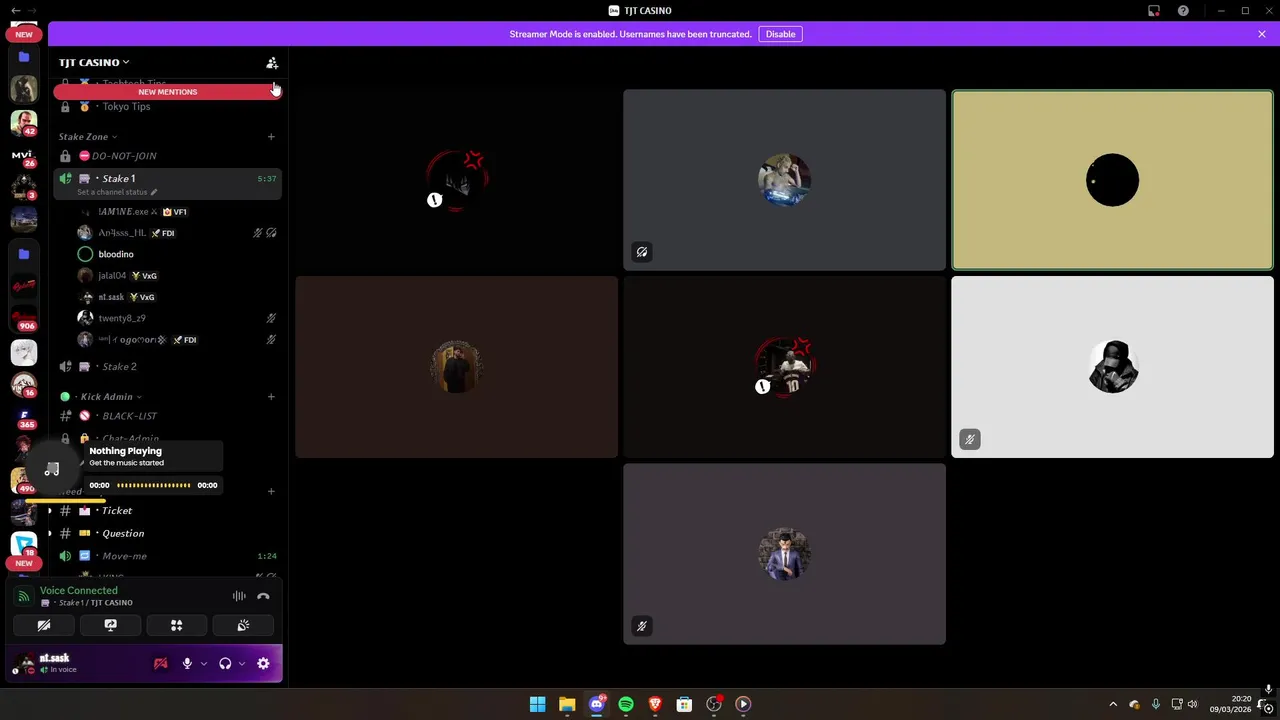The image size is (1280, 720).
Task: Jump to top NEW unread indicator
Action: point(24,34)
